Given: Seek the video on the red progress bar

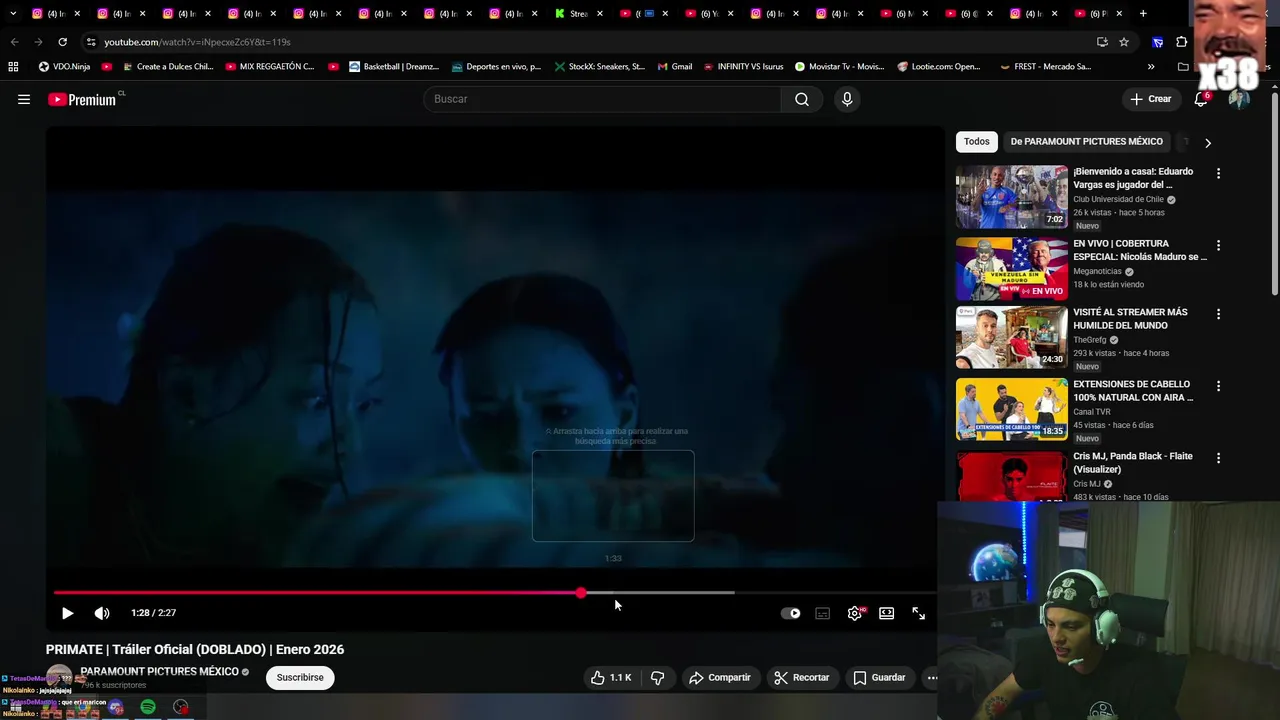Looking at the screenshot, I should [x=316, y=593].
